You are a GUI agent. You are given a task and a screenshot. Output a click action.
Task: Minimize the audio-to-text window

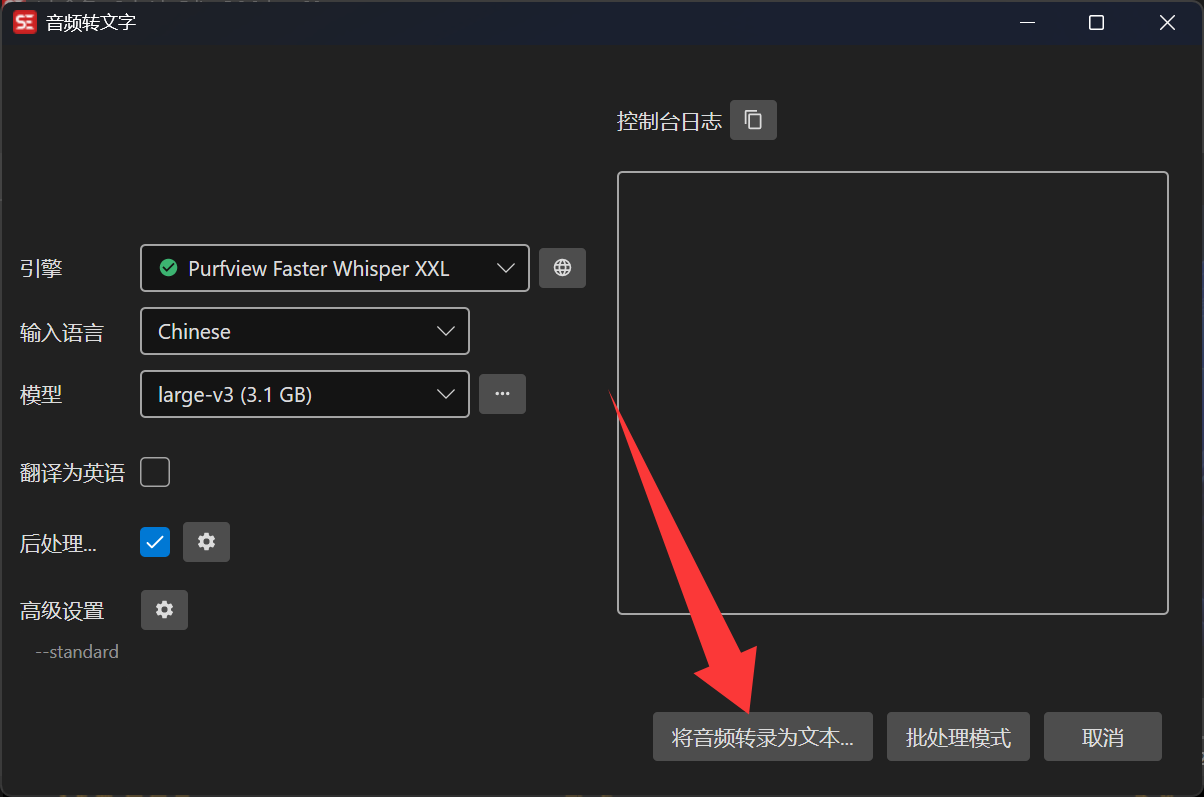click(x=1026, y=22)
